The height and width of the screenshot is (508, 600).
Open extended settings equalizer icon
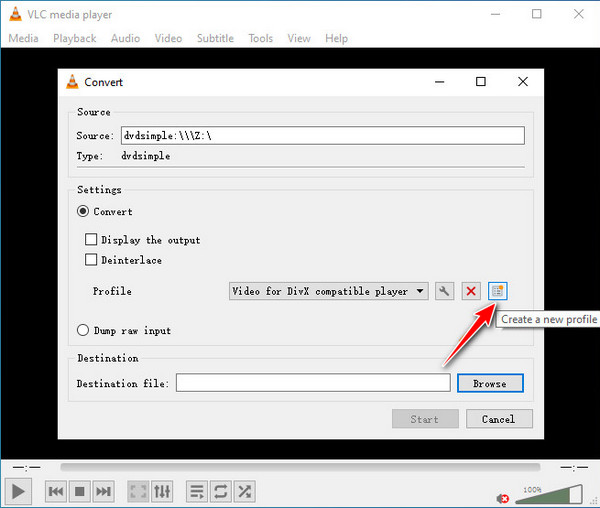162,491
